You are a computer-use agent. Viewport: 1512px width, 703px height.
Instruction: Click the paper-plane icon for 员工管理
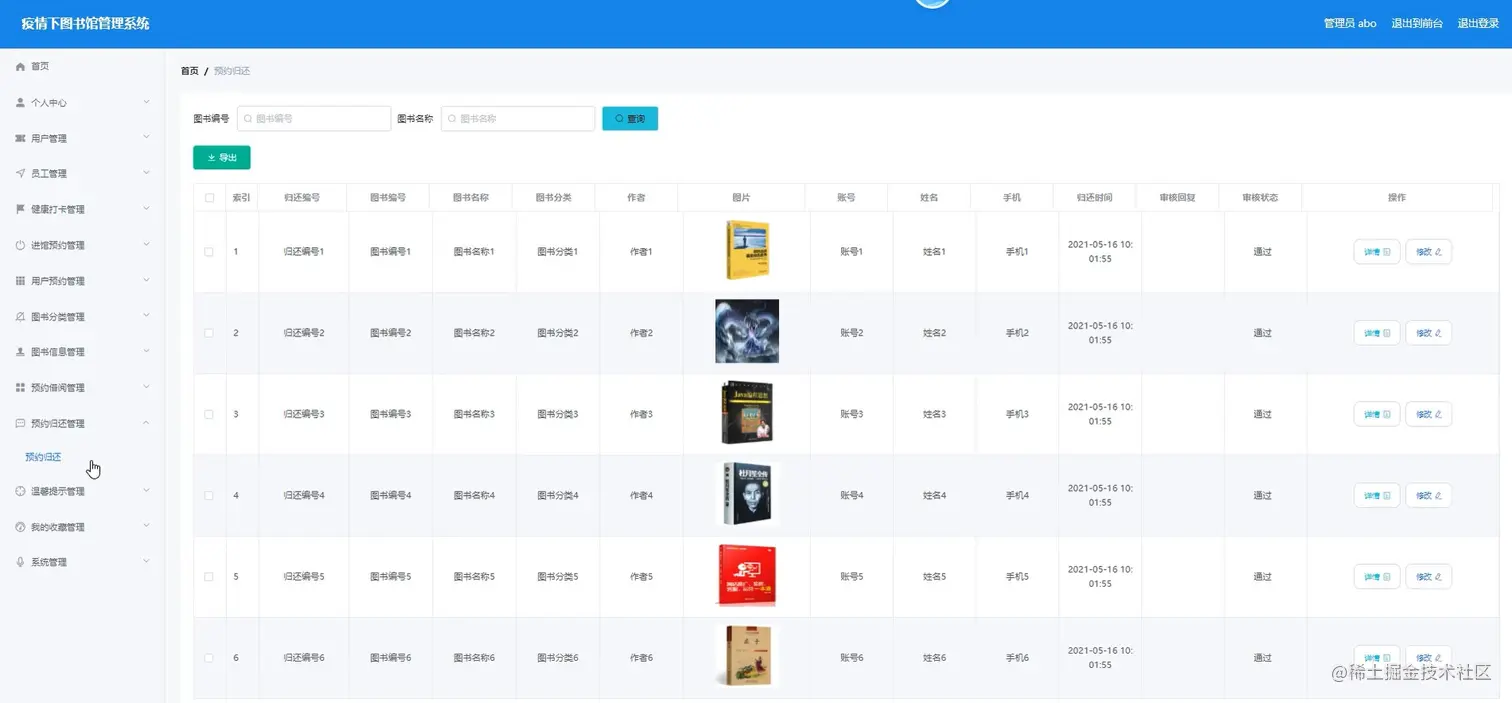[20, 173]
